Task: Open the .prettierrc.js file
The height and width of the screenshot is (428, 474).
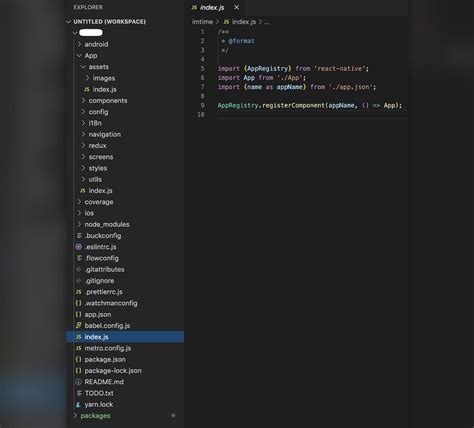Action: click(103, 292)
